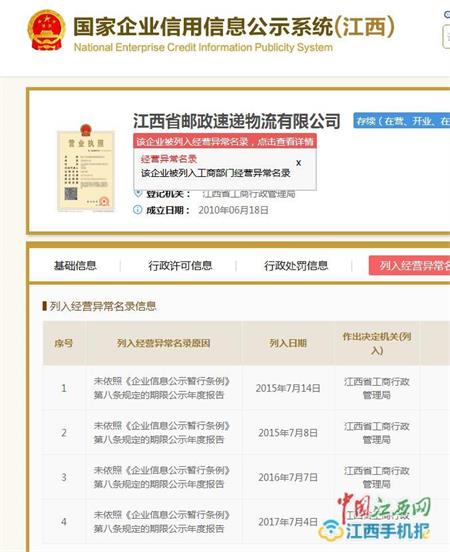Select the 行政处罚信息 tab
Image resolution: width=450 pixels, height=552 pixels.
click(296, 265)
